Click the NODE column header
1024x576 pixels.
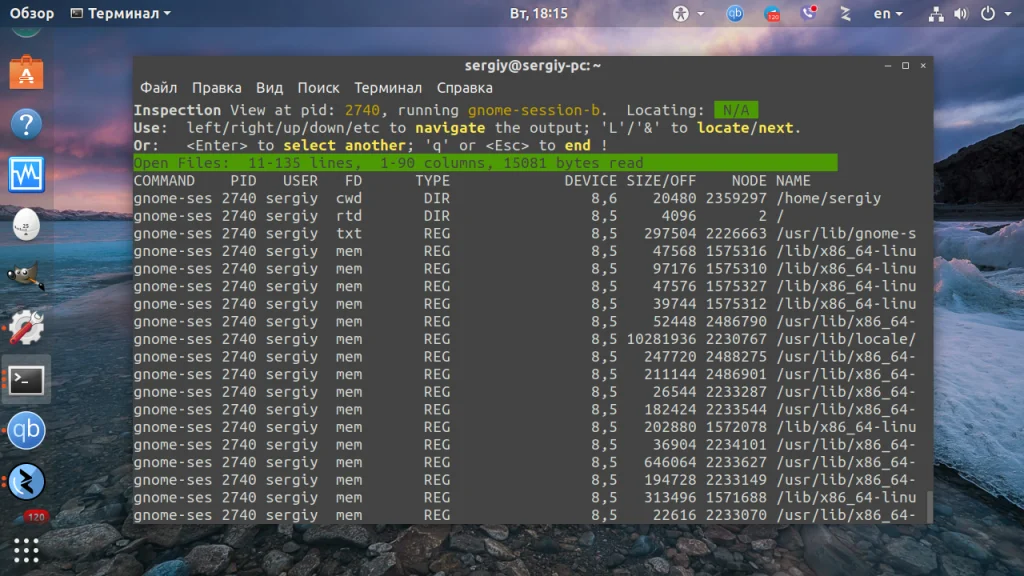[749, 180]
